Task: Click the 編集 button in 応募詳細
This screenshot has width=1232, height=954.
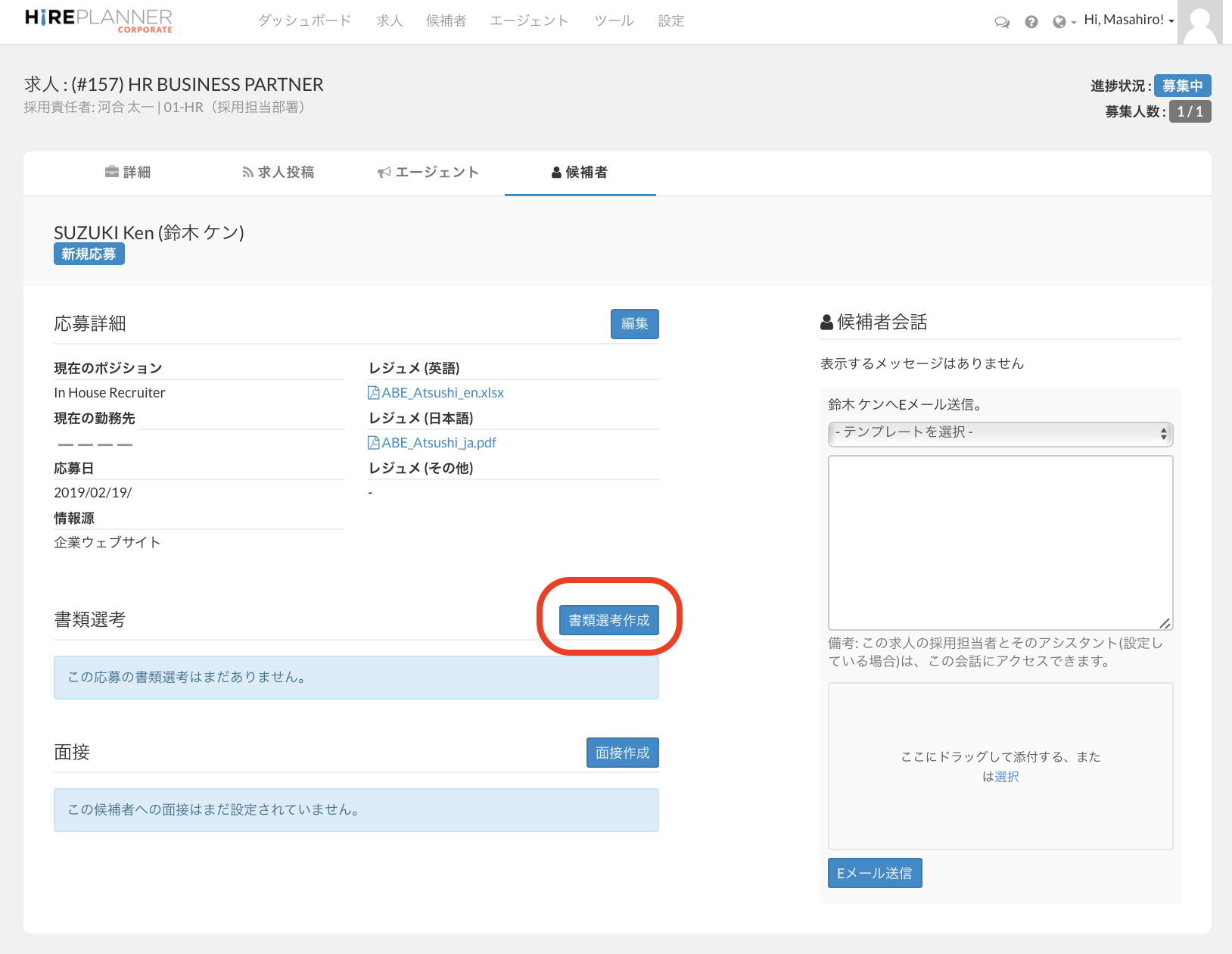Action: [x=634, y=324]
